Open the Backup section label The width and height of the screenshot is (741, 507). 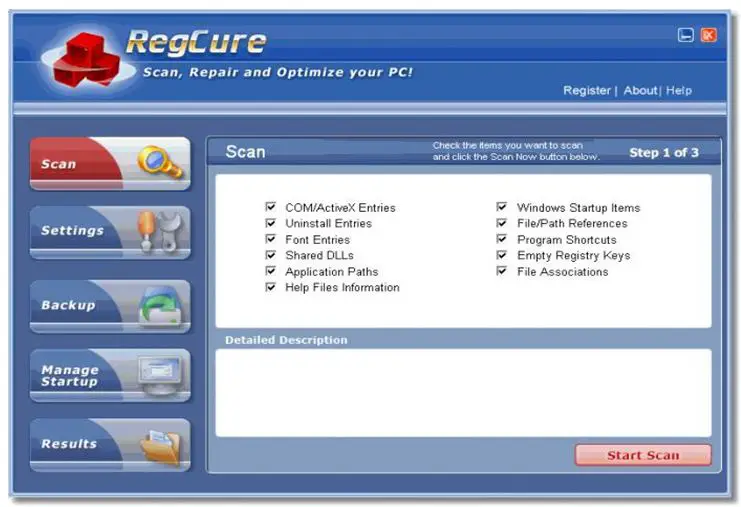[x=69, y=305]
